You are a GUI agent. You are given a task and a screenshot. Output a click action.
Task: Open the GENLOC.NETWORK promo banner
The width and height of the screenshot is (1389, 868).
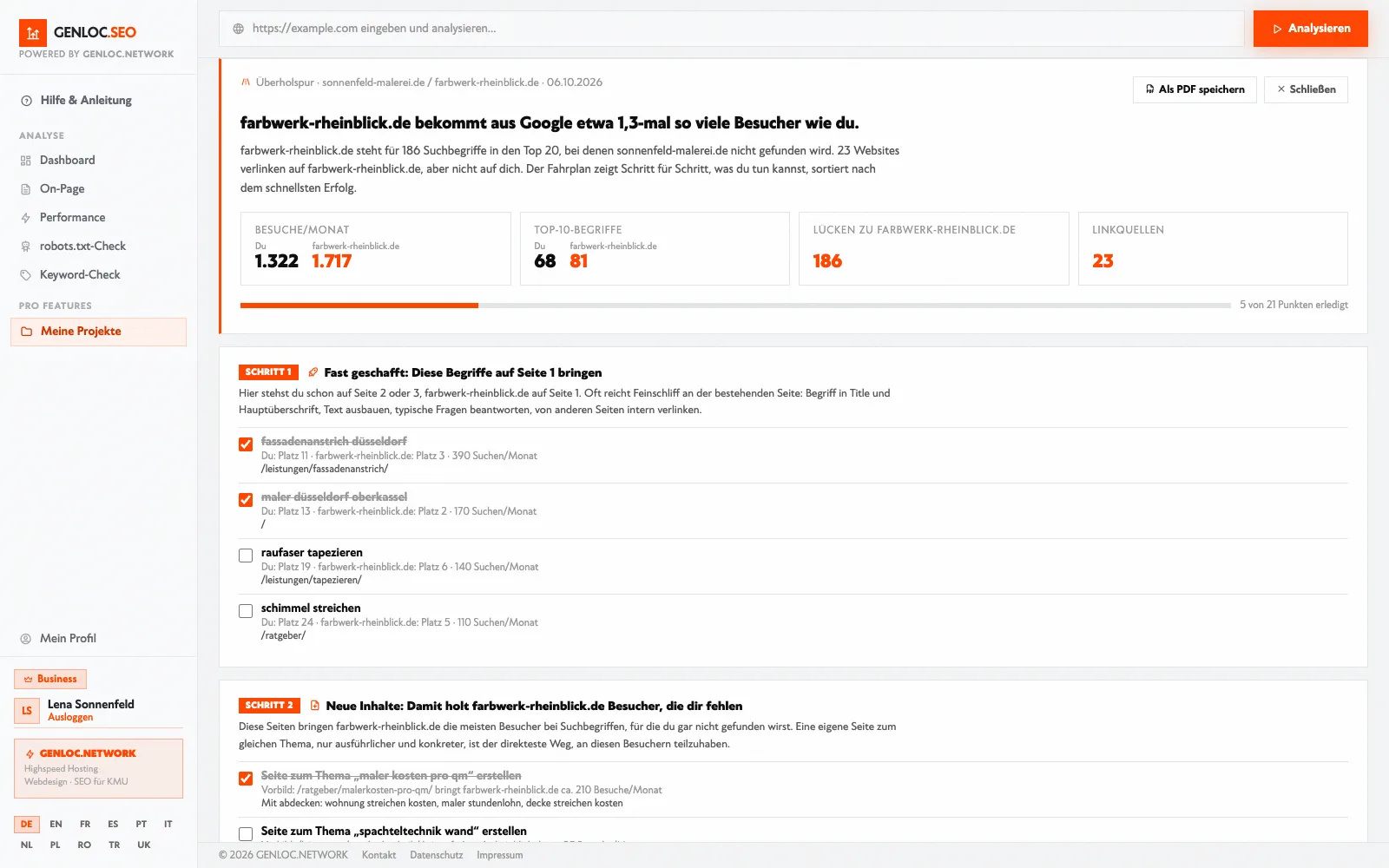pyautogui.click(x=98, y=768)
